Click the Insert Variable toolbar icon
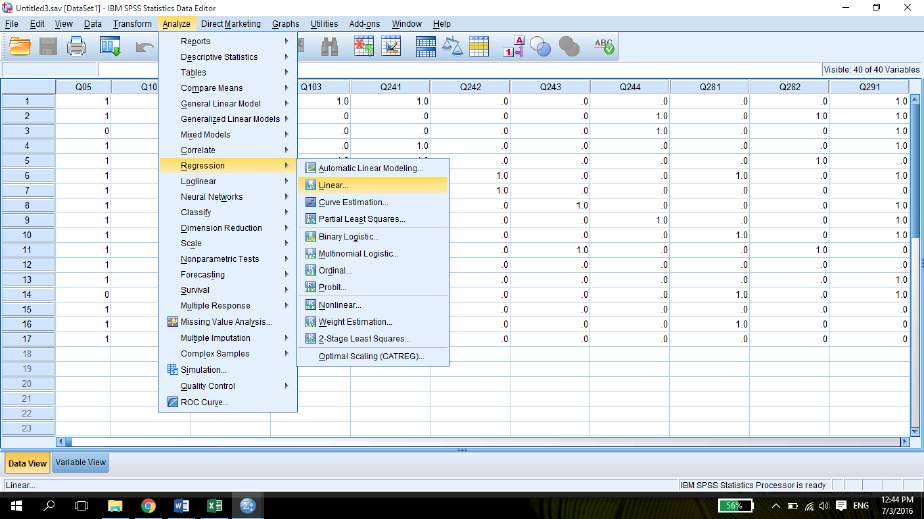Image resolution: width=924 pixels, height=519 pixels. [x=391, y=46]
